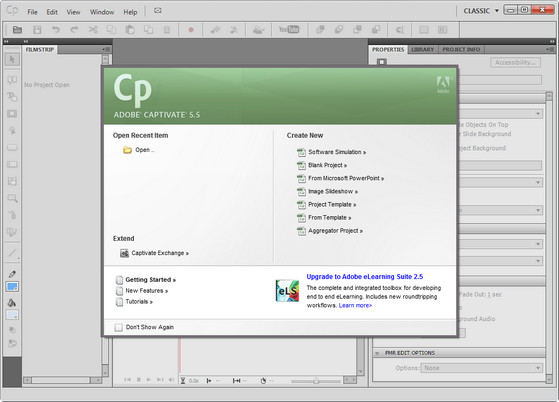Click the Filmstrip horizontal scrollbar
The width and height of the screenshot is (559, 402).
(x=62, y=381)
